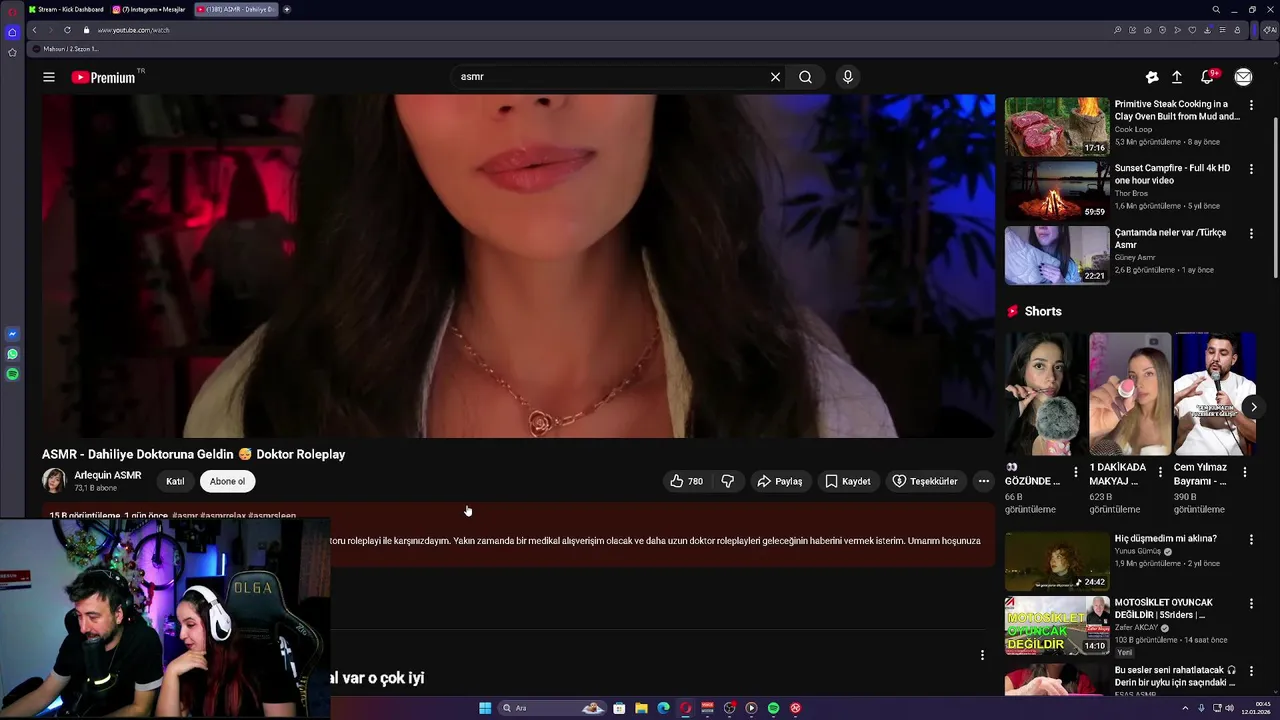1280x720 pixels.
Task: Play the Primitive Steak Cooking thumbnail
Action: (1057, 126)
